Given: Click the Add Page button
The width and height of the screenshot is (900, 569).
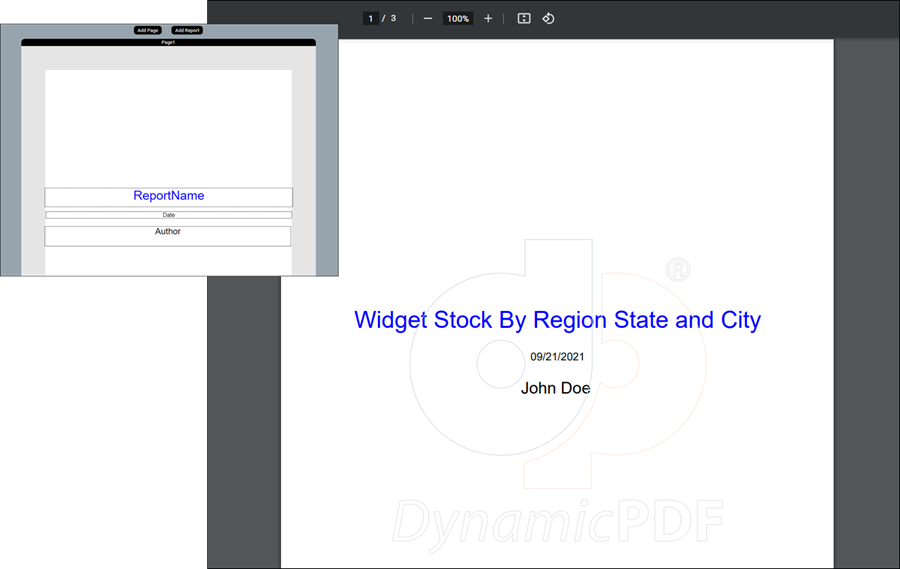Looking at the screenshot, I should point(148,30).
